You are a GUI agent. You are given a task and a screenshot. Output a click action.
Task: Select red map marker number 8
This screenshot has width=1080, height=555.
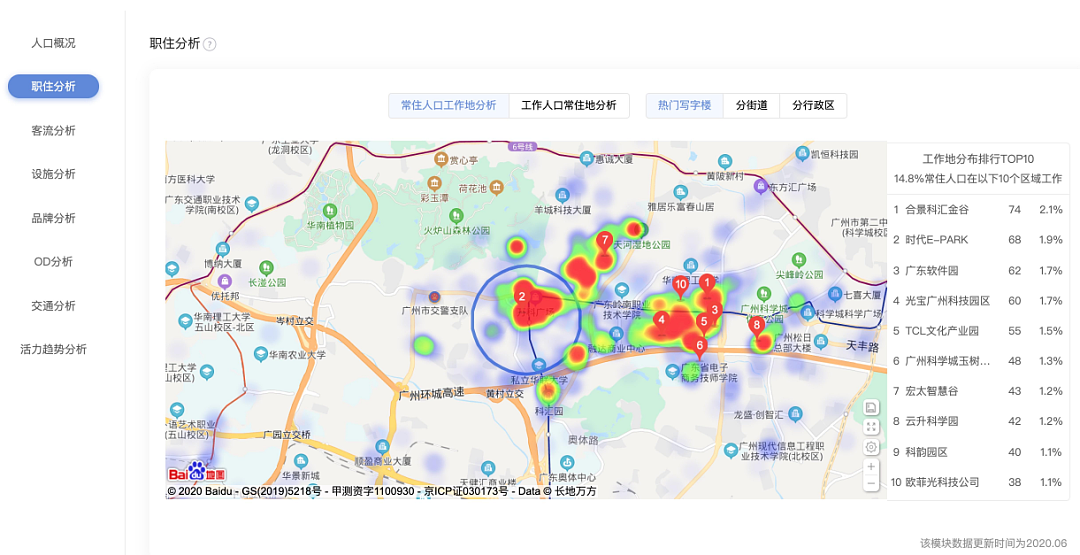point(757,327)
